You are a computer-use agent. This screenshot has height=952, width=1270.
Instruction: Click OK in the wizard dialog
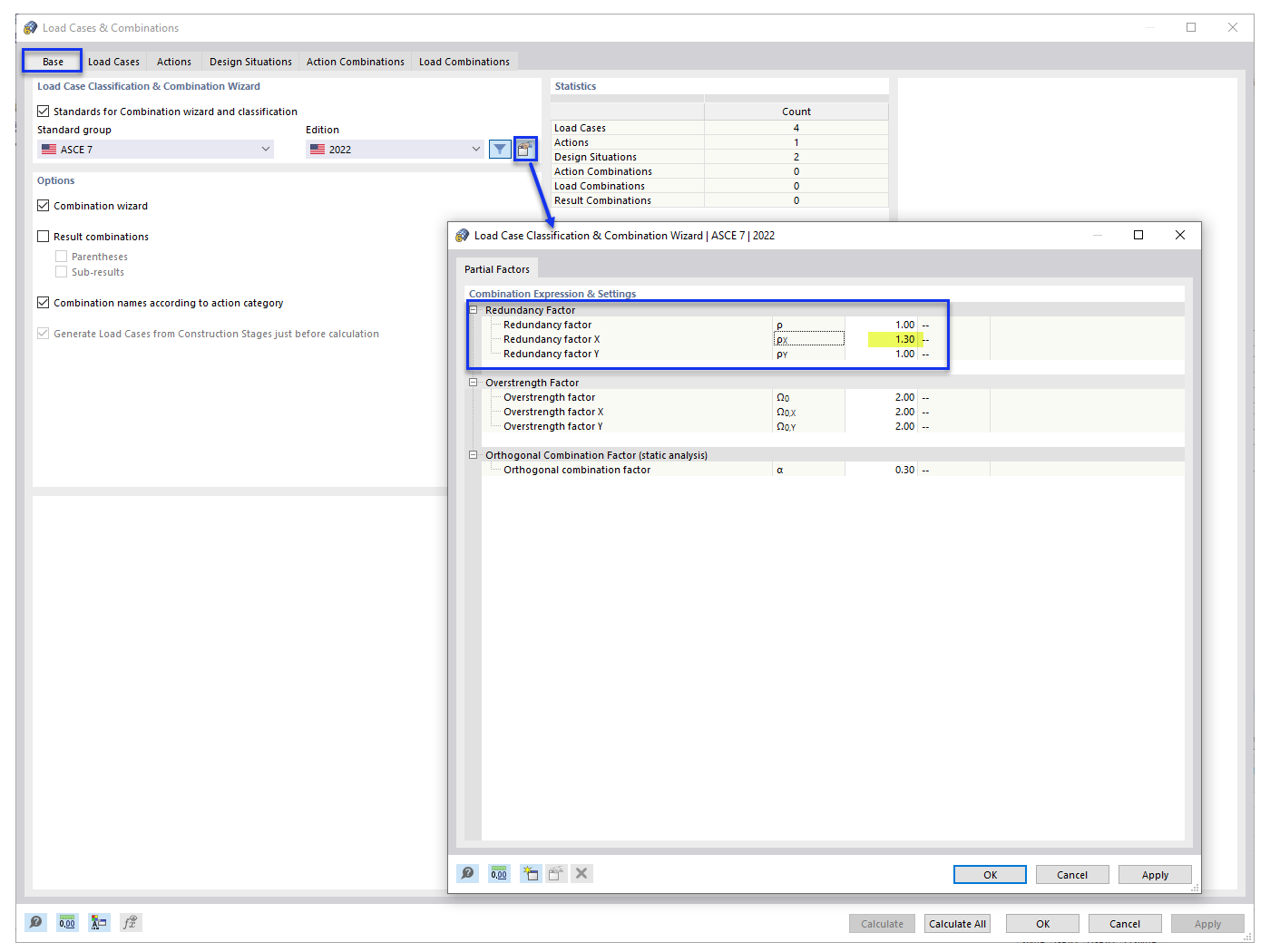[x=990, y=875]
